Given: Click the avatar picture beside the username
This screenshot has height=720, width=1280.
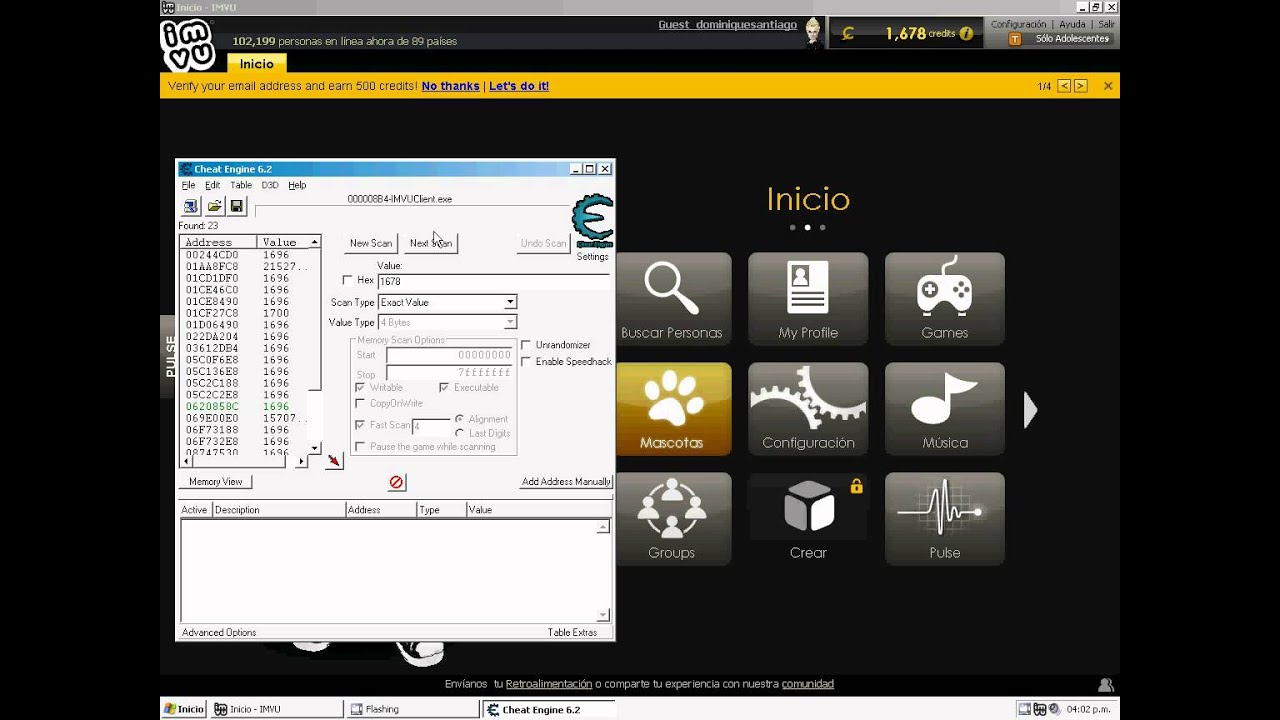Looking at the screenshot, I should pos(813,33).
